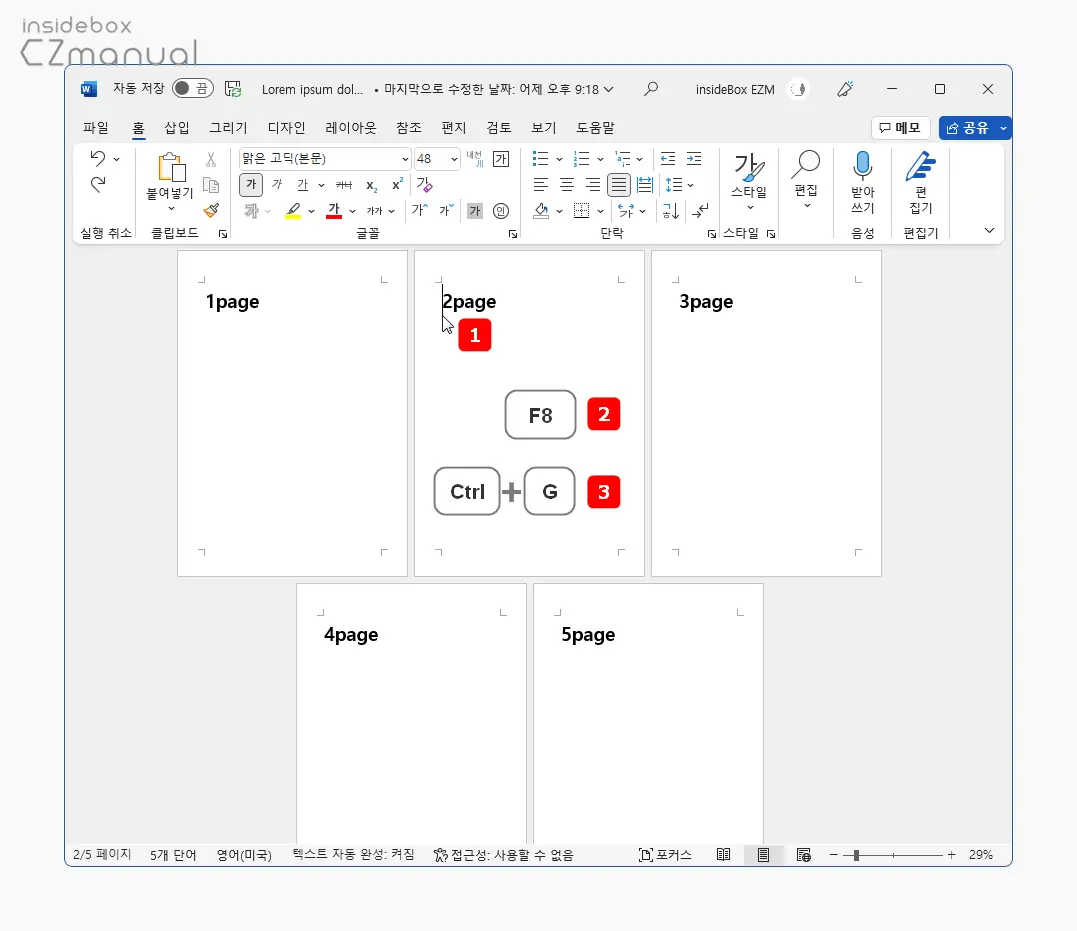
Task: Click 접근성: 사용할 수 없음 status
Action: click(503, 855)
